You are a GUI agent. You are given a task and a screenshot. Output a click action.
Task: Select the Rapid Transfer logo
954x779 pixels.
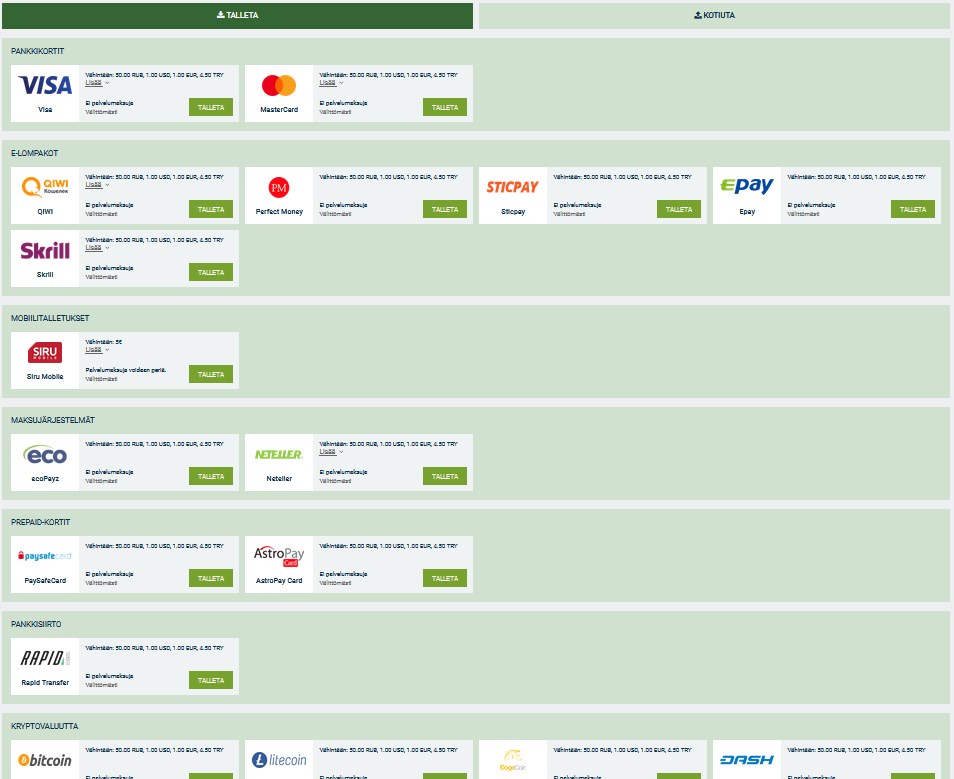(x=45, y=658)
